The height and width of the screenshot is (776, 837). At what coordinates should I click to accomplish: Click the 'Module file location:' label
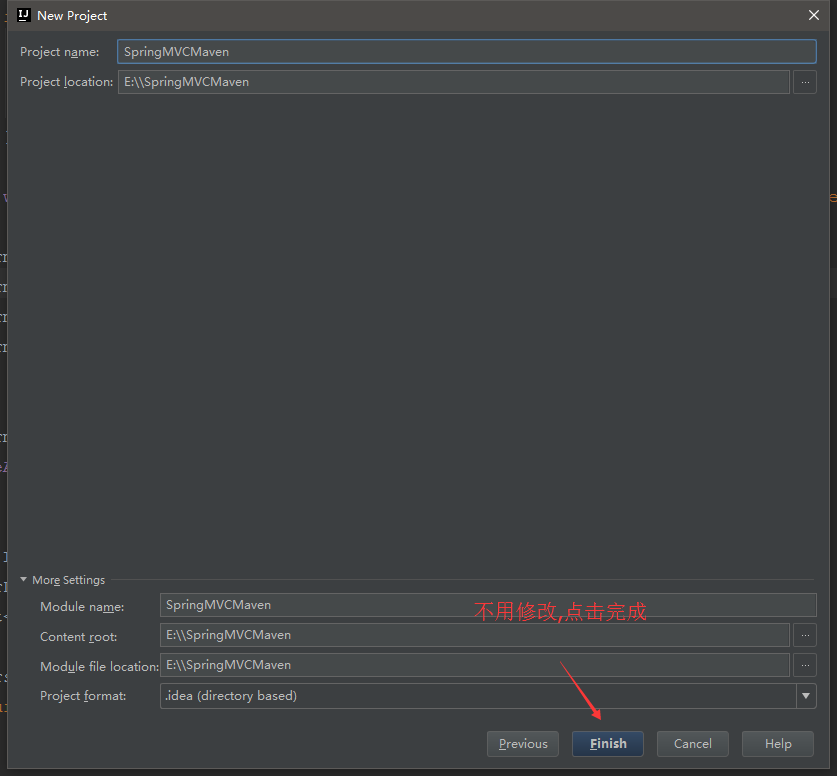pyautogui.click(x=99, y=667)
